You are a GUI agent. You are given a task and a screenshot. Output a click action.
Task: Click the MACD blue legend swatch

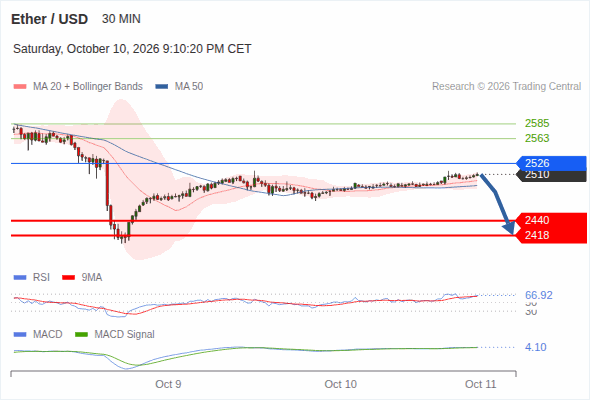(20, 335)
